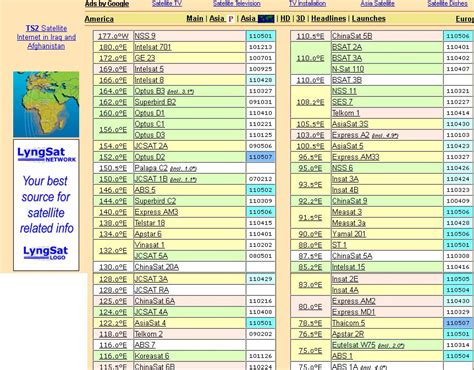This screenshot has height=370, width=474.
Task: Click the Satellite Dishes ad link
Action: pos(447,4)
